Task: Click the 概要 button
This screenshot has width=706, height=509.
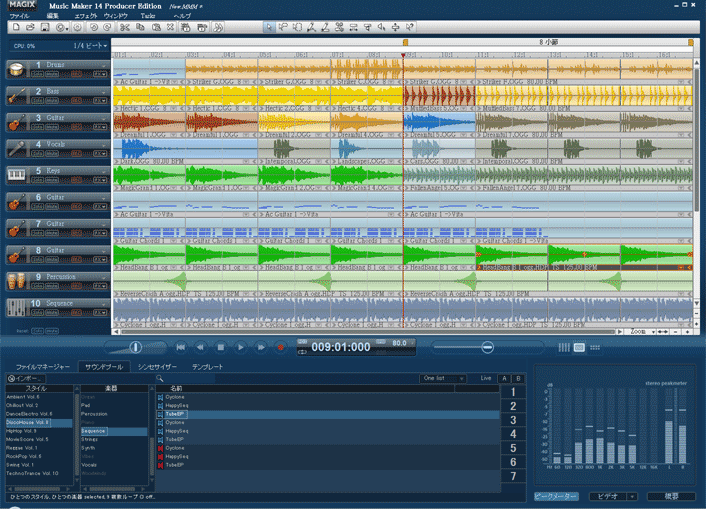Action: pos(671,496)
